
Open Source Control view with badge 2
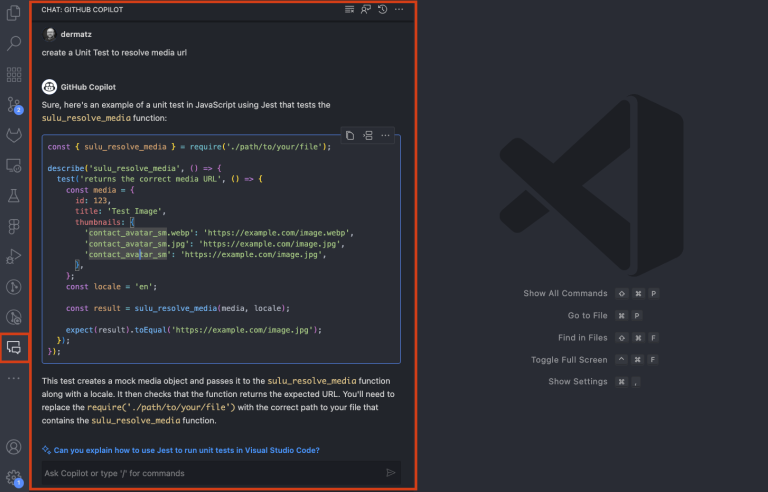14,104
